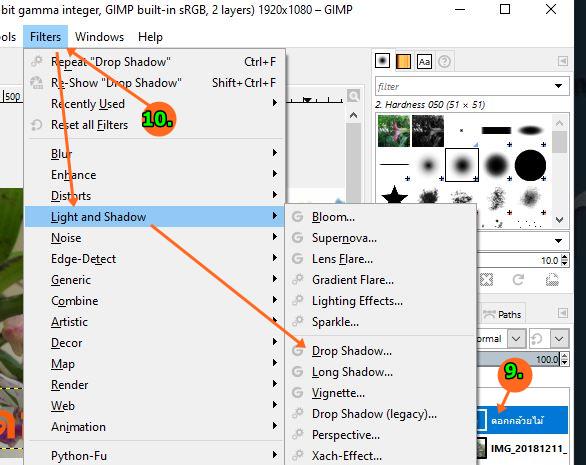Choose Bloom filter
This screenshot has height=465, width=586.
pyautogui.click(x=380, y=216)
